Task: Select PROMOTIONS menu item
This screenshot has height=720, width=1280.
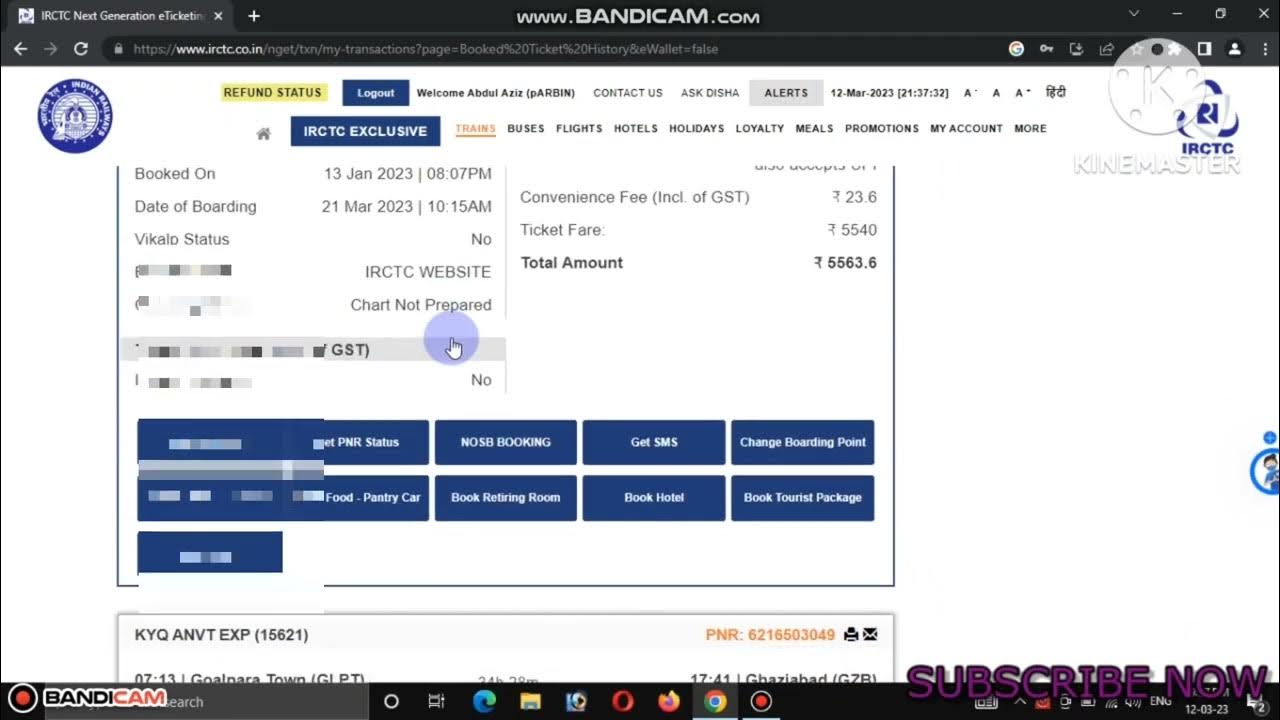Action: [x=882, y=128]
